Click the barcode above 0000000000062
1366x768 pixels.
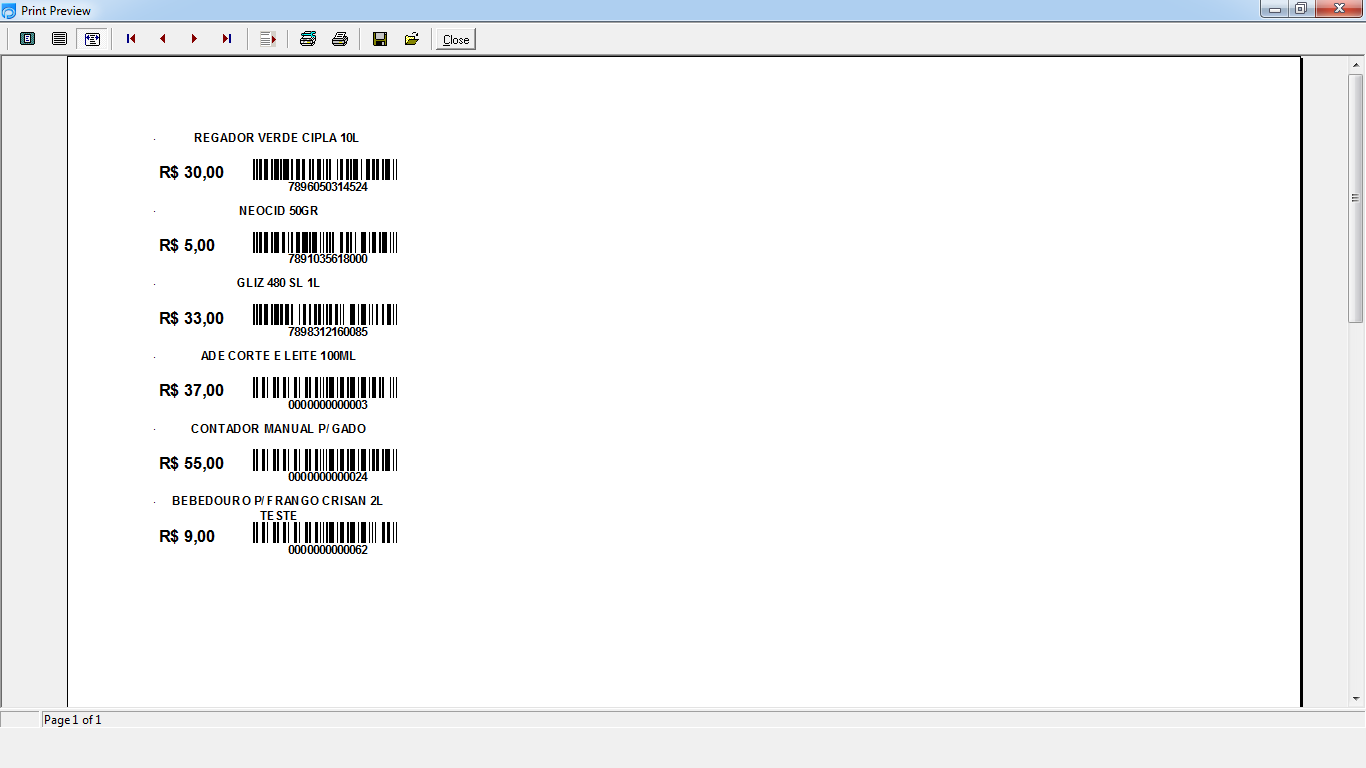click(x=325, y=532)
